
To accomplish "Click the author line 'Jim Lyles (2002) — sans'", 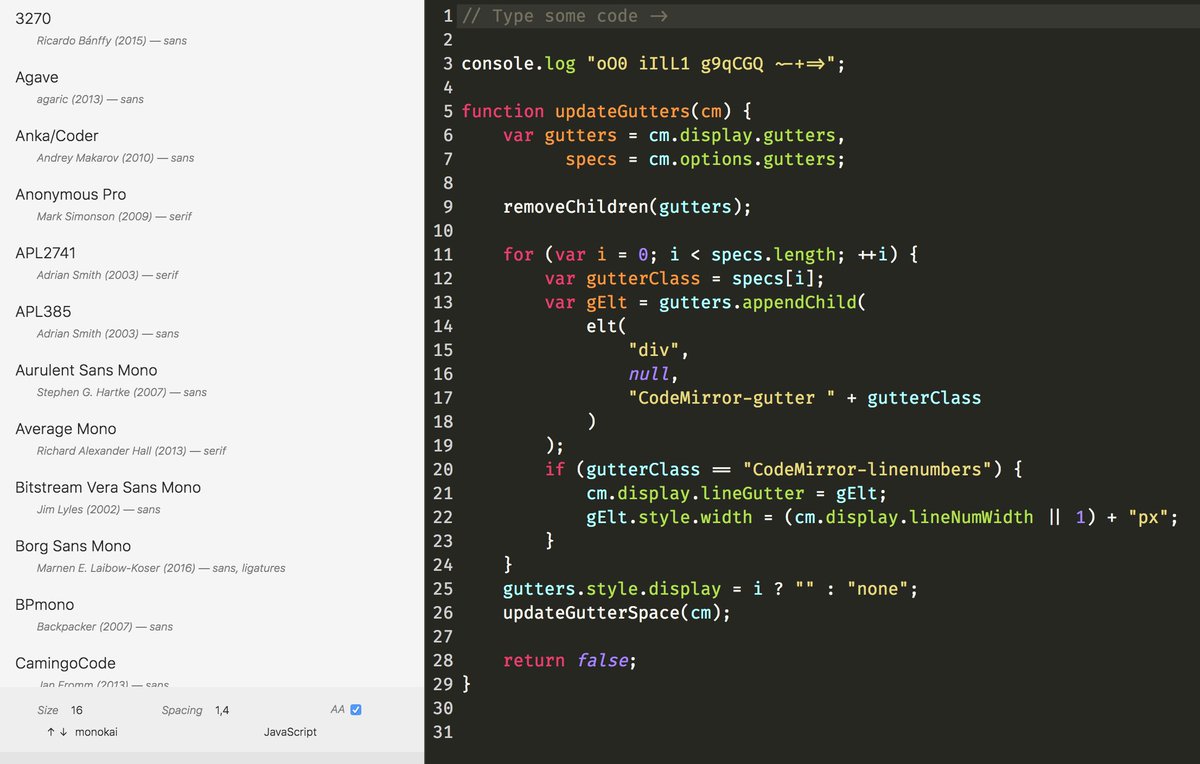I will tap(98, 509).
